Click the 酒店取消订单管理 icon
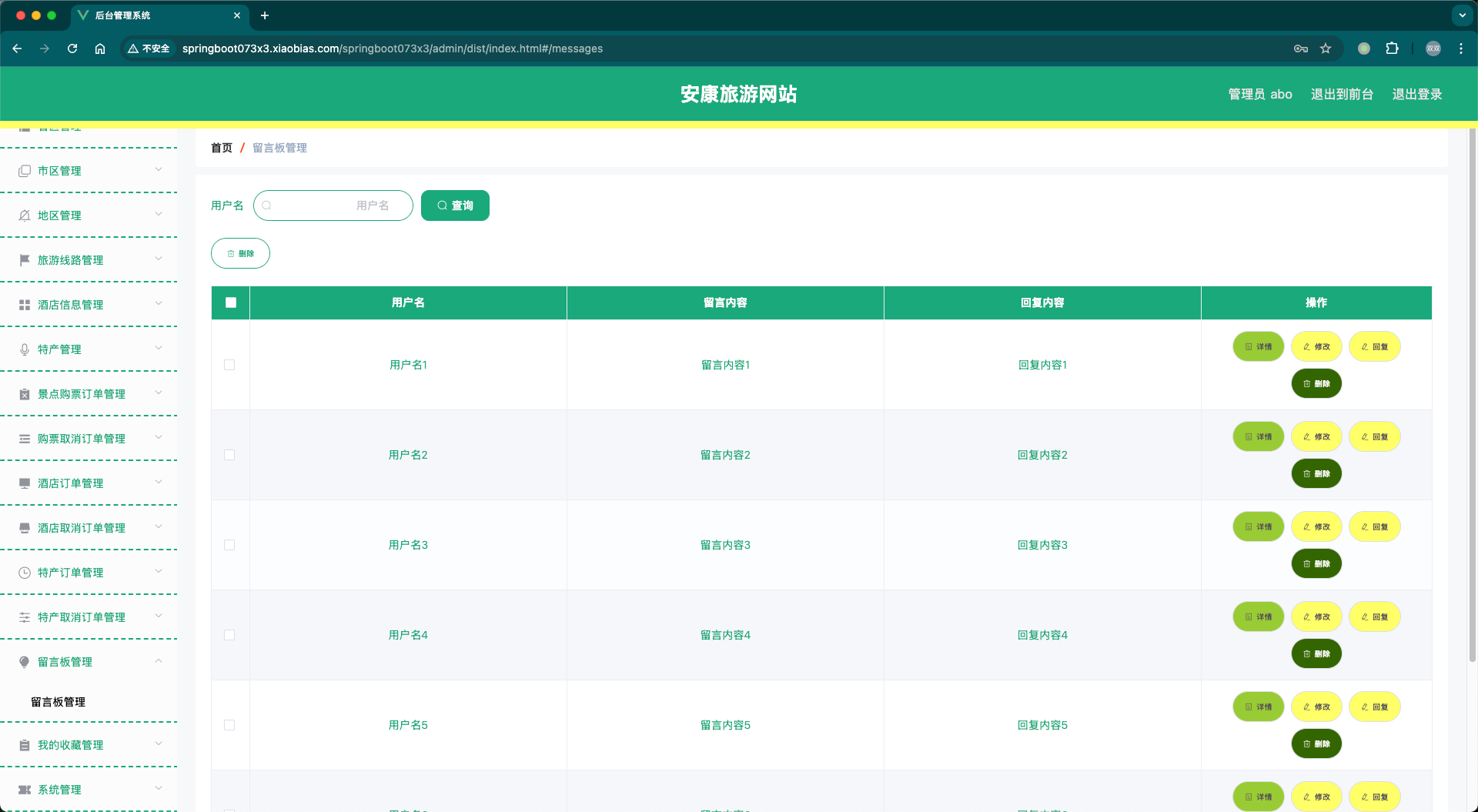 (x=25, y=528)
